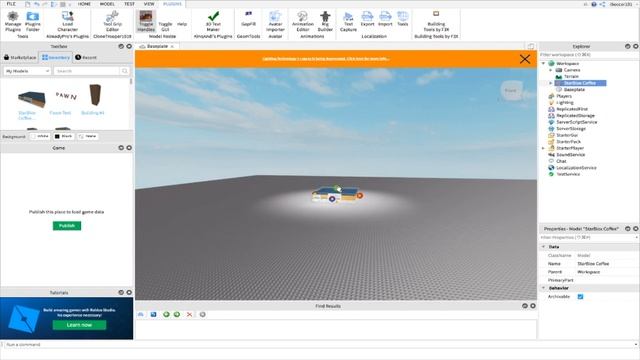Launch the Tool Grip Editor plugin
Screen dimensions: 640x360
pos(112,22)
